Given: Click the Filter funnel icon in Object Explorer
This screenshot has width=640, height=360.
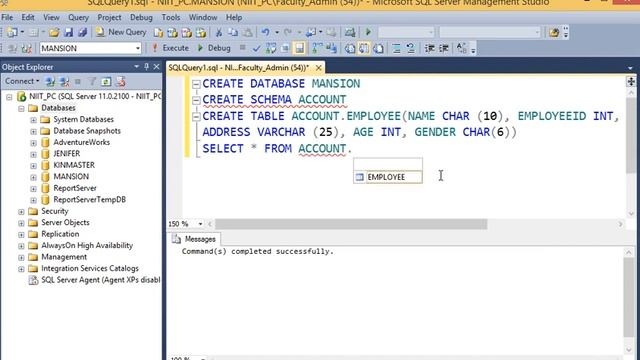Looking at the screenshot, I should 92,82.
